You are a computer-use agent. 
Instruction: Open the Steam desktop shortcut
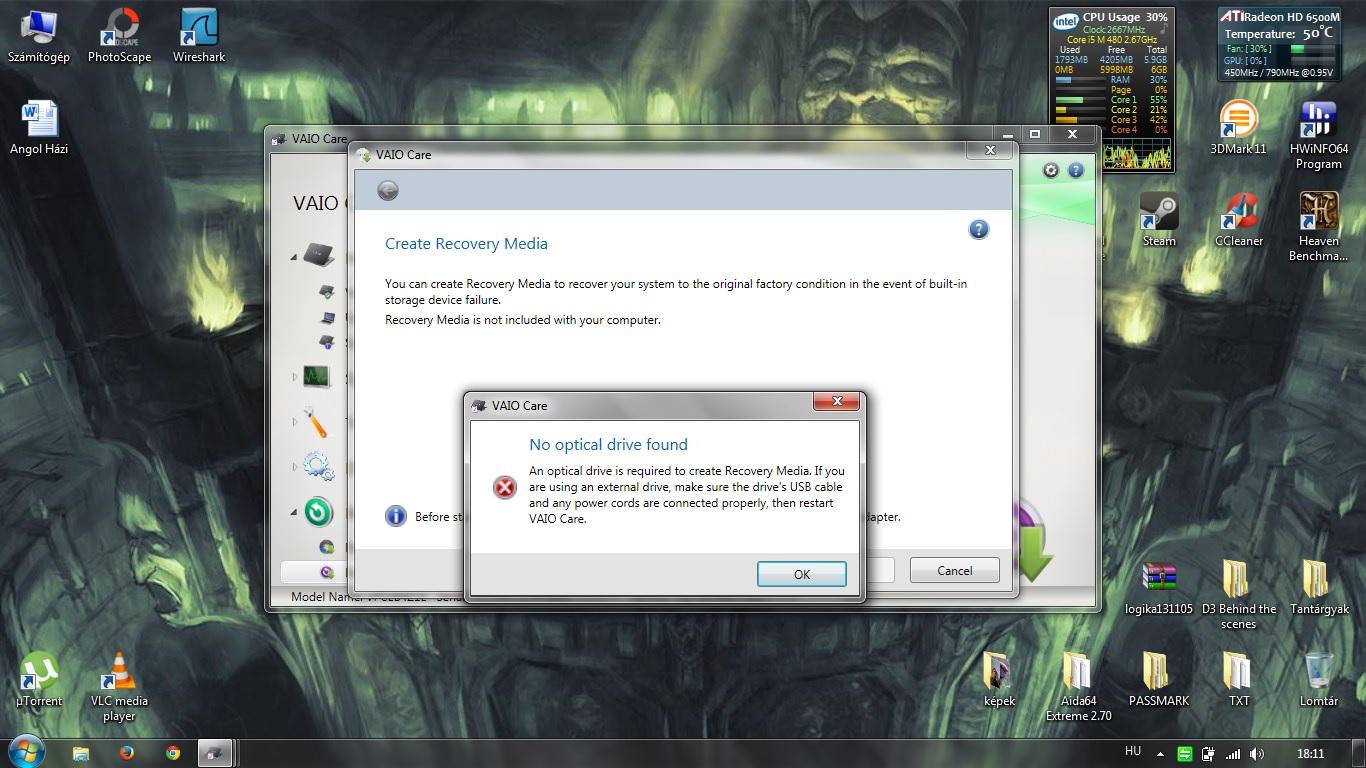(x=1159, y=220)
